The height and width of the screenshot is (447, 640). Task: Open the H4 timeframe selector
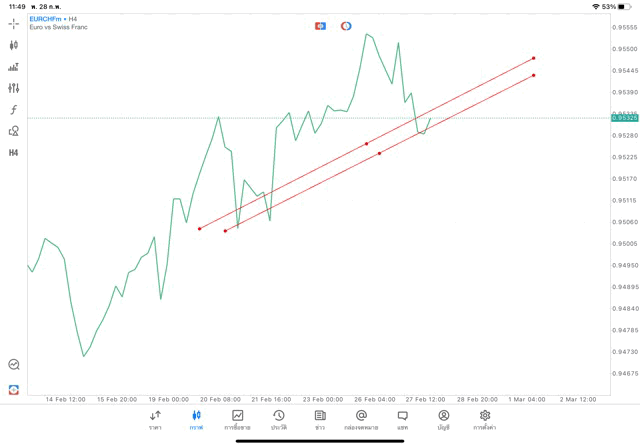[14, 153]
